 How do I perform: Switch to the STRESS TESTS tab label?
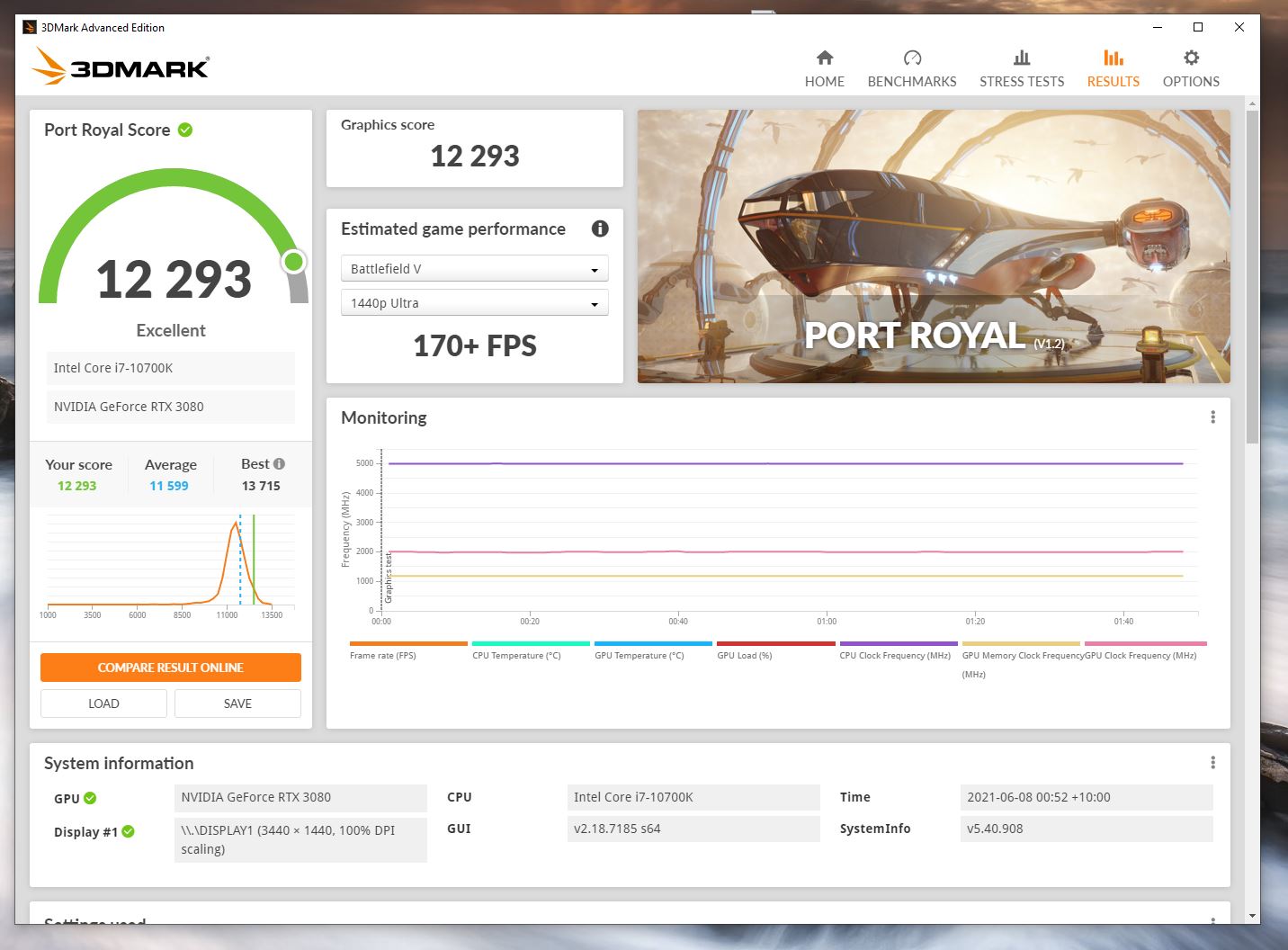1022,81
